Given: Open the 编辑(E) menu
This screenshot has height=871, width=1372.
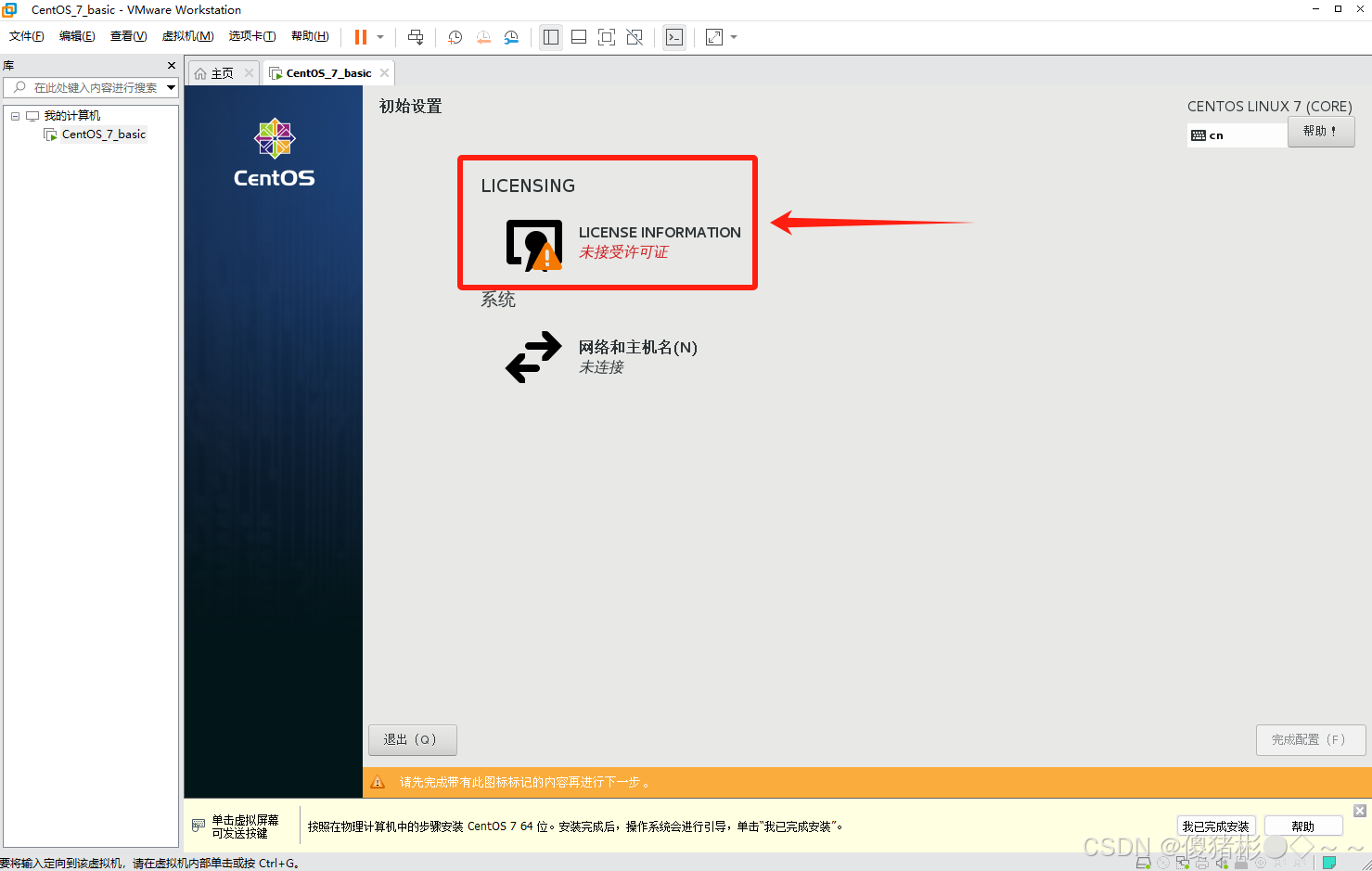Looking at the screenshot, I should click(77, 36).
